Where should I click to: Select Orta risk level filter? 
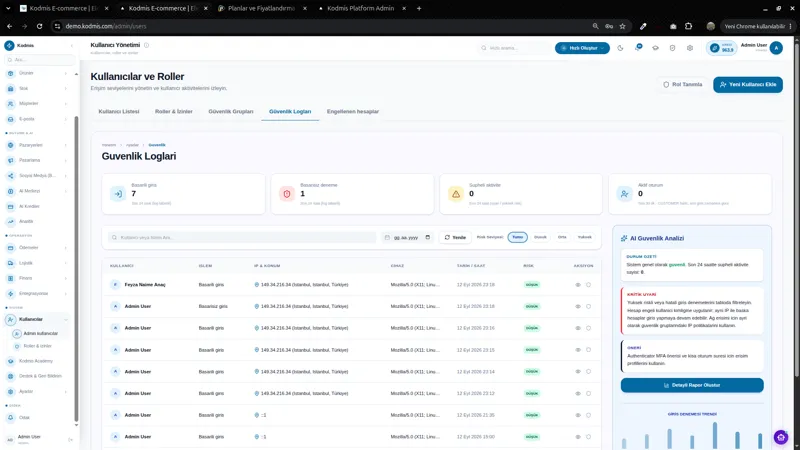pyautogui.click(x=562, y=237)
